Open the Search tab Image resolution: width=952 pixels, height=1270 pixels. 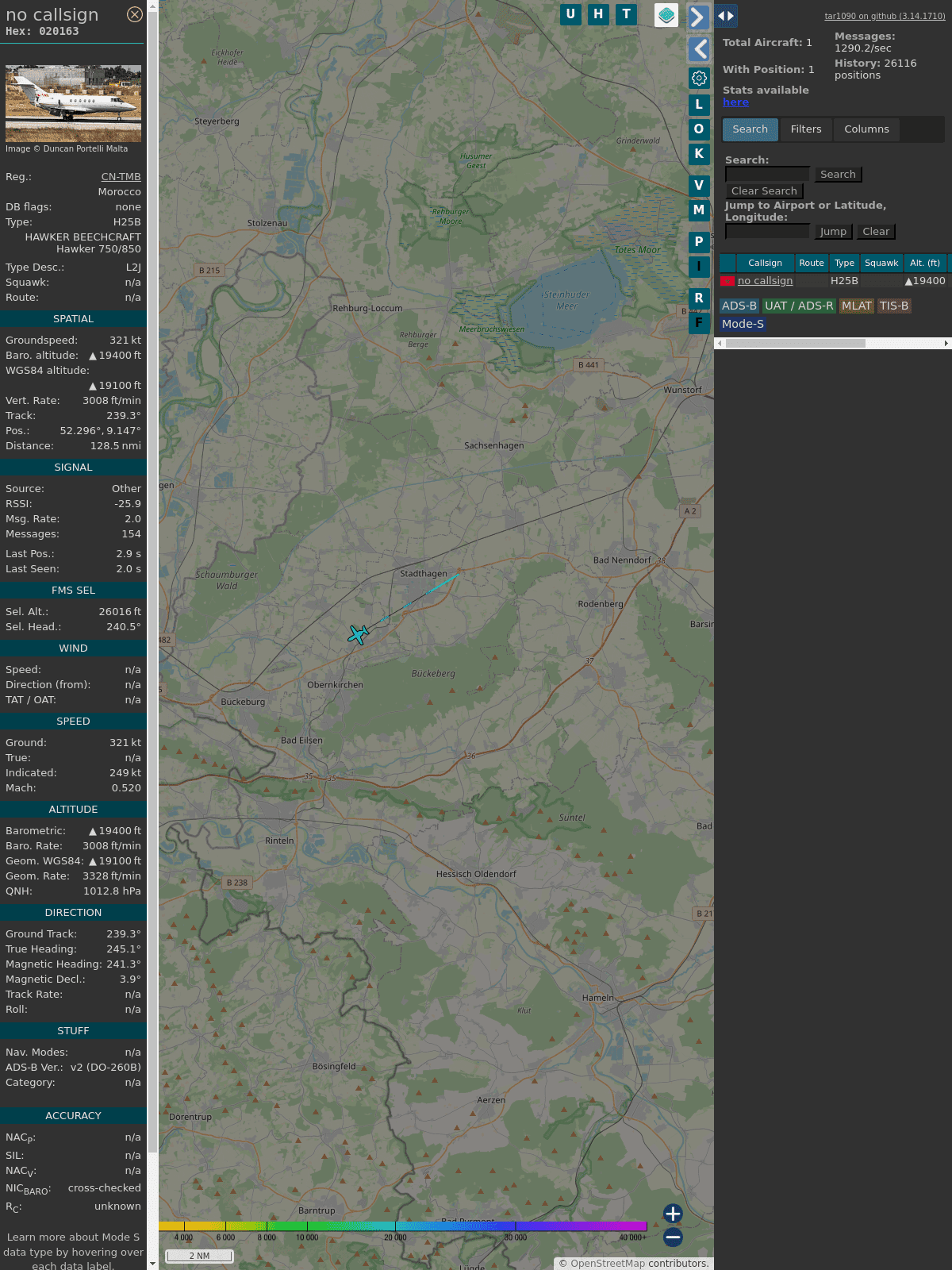pyautogui.click(x=750, y=129)
